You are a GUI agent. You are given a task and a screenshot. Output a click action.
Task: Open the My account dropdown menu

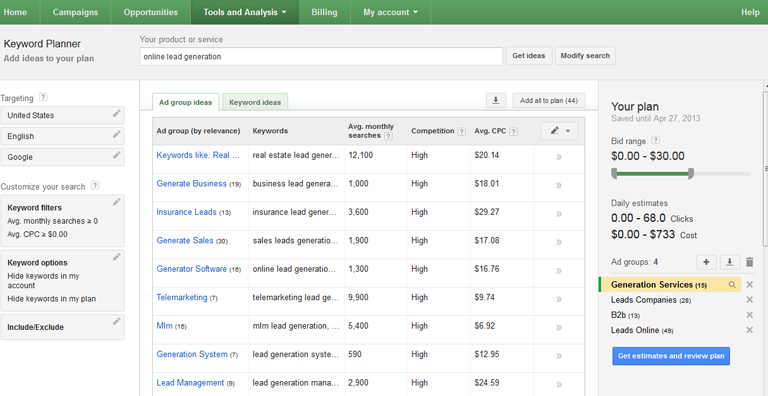click(x=390, y=12)
